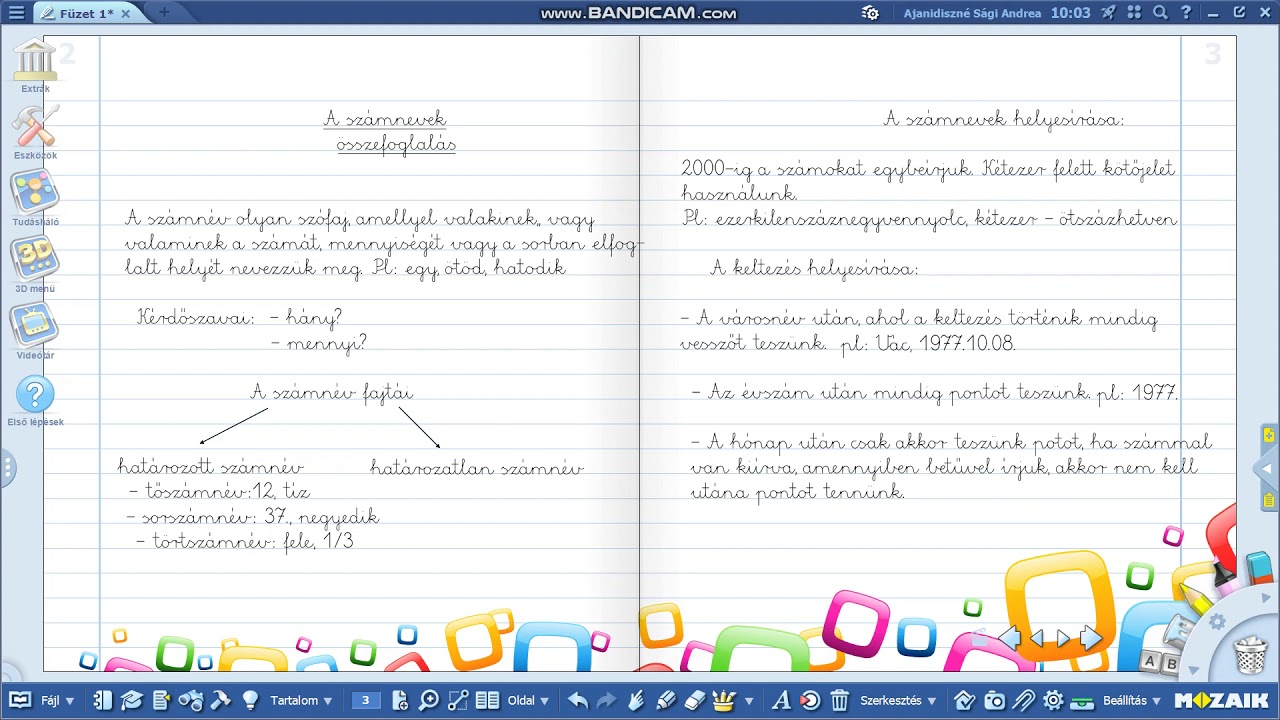Select the hand pointer tool
1280x720 pixels.
click(636, 700)
